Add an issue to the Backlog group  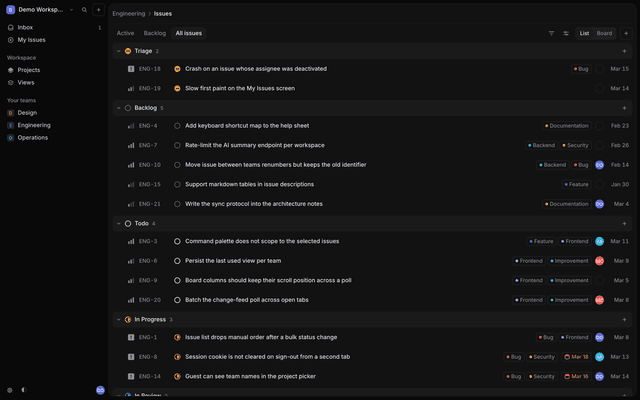[624, 108]
